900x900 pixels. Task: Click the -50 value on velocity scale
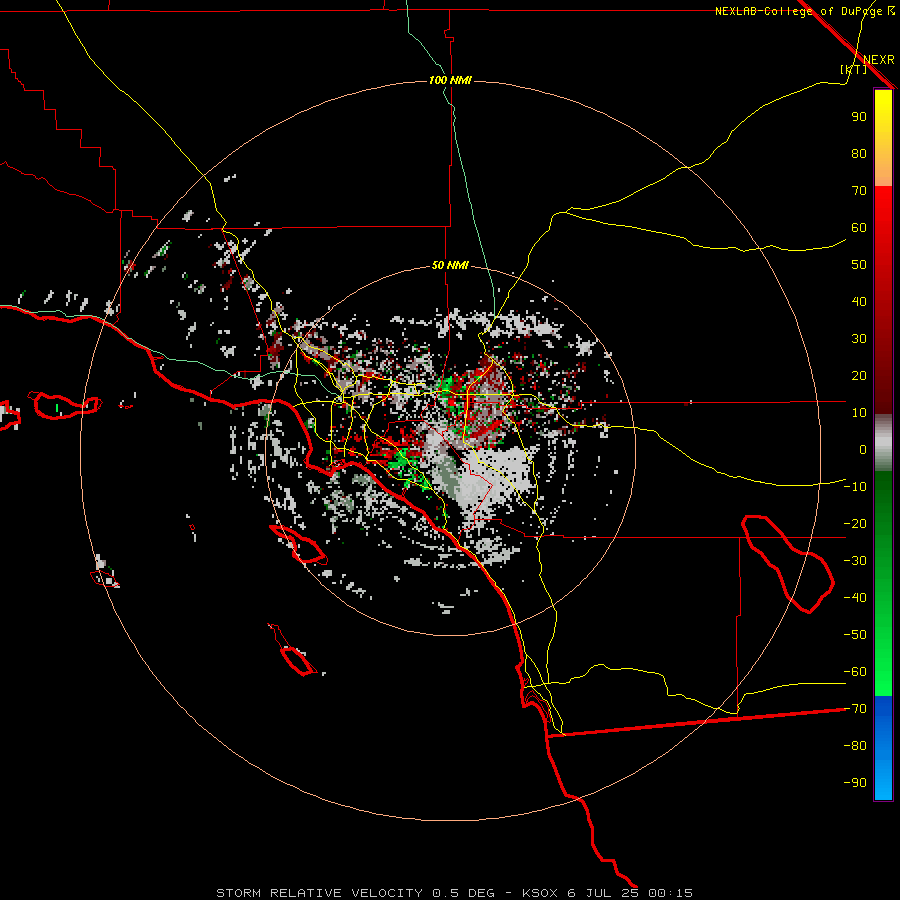click(x=855, y=635)
